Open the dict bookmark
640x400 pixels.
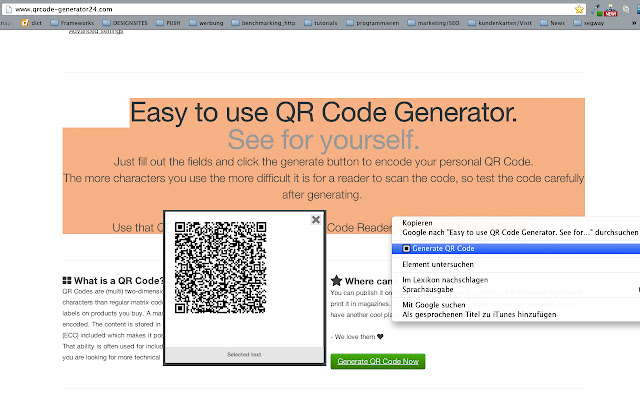pos(31,23)
